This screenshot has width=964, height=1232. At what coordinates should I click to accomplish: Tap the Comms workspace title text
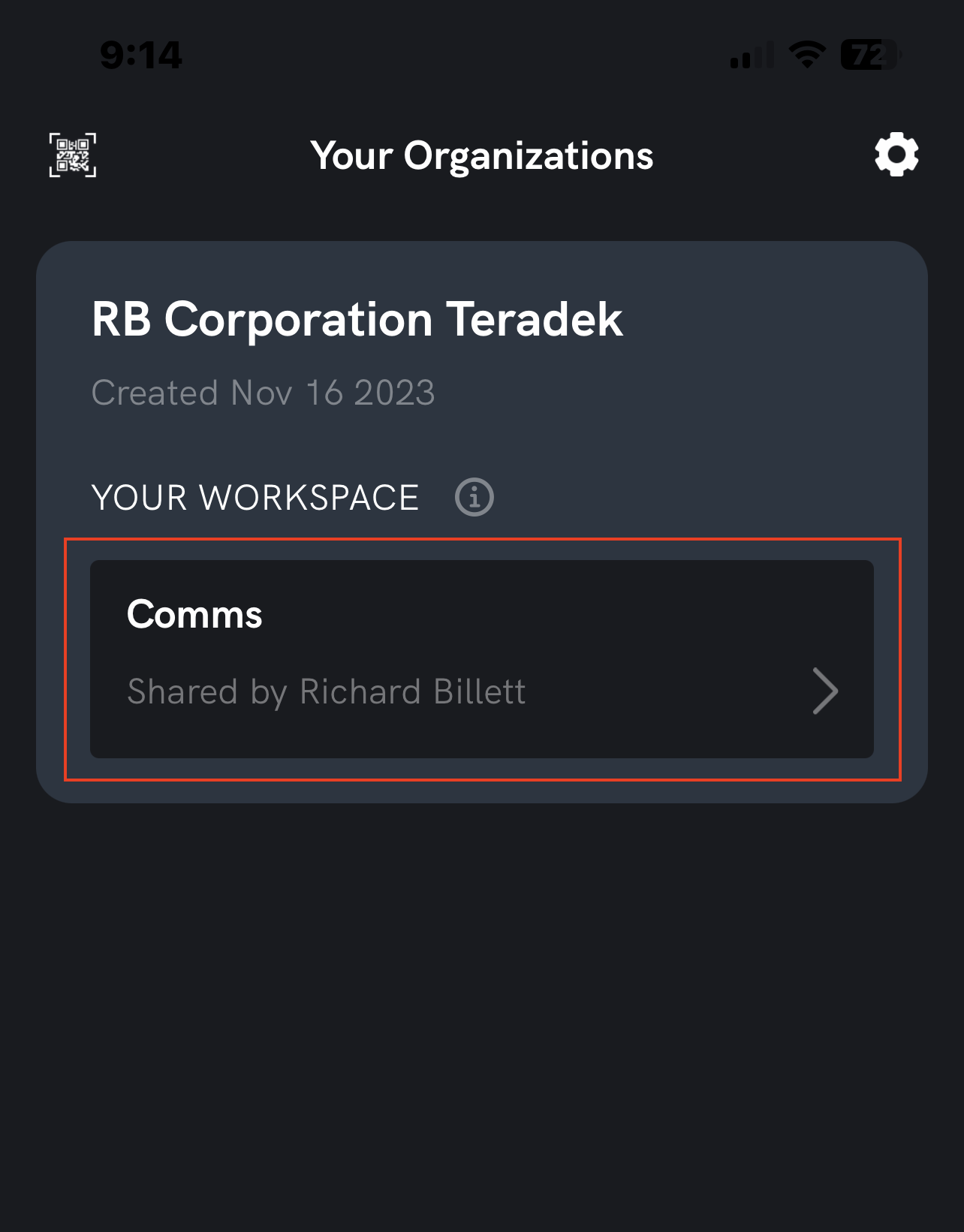(x=194, y=613)
